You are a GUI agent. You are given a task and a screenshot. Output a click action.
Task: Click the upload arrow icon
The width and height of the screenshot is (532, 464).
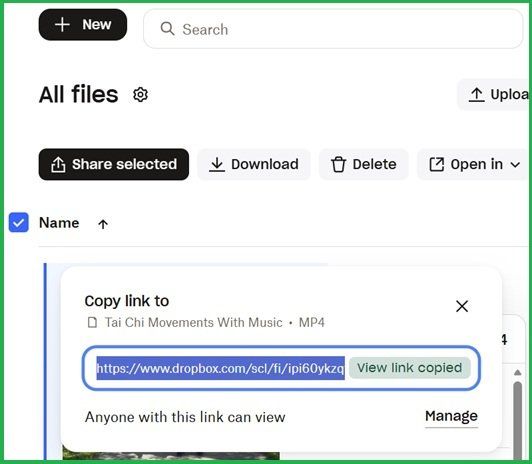pos(476,95)
